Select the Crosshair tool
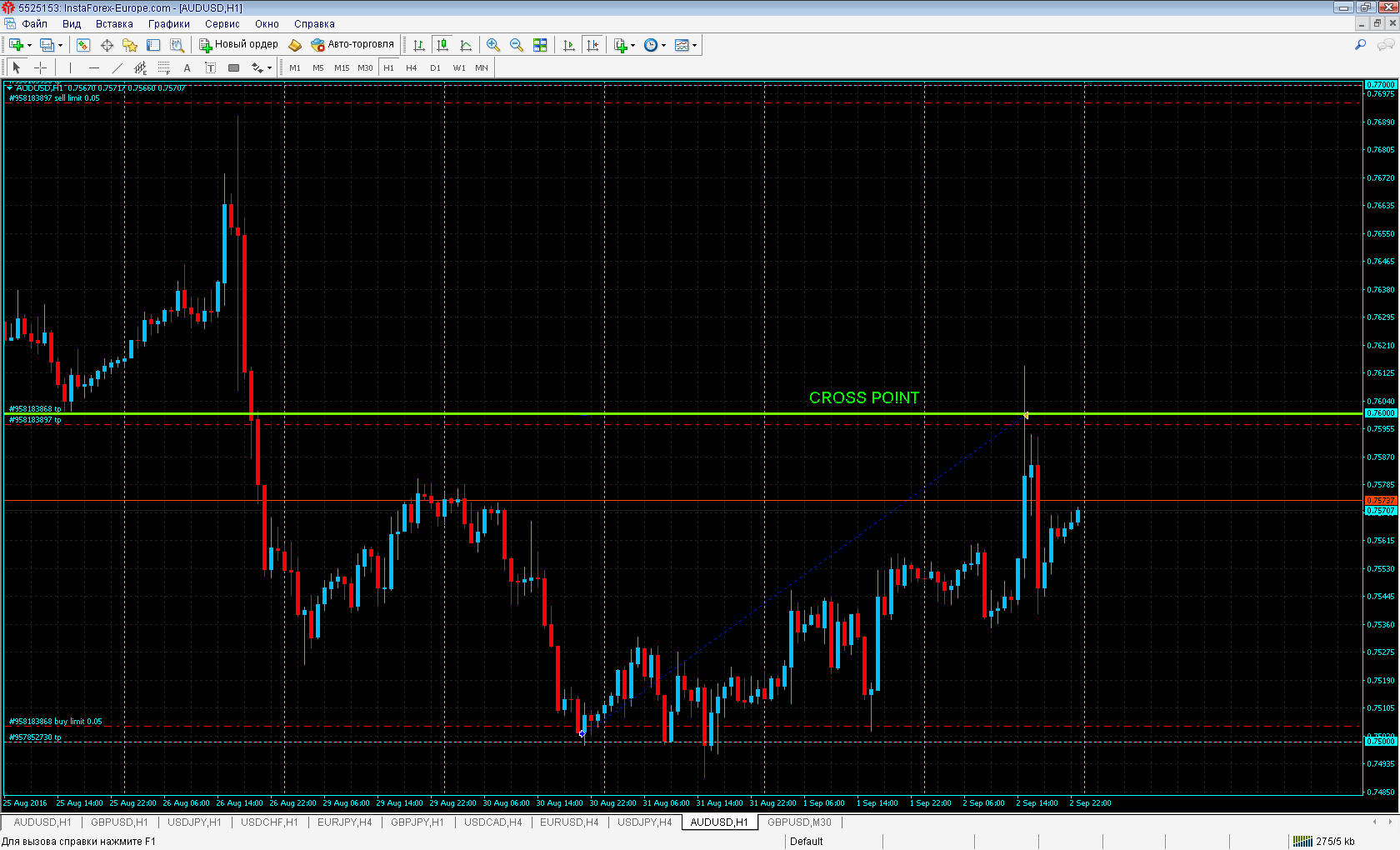 (x=40, y=67)
